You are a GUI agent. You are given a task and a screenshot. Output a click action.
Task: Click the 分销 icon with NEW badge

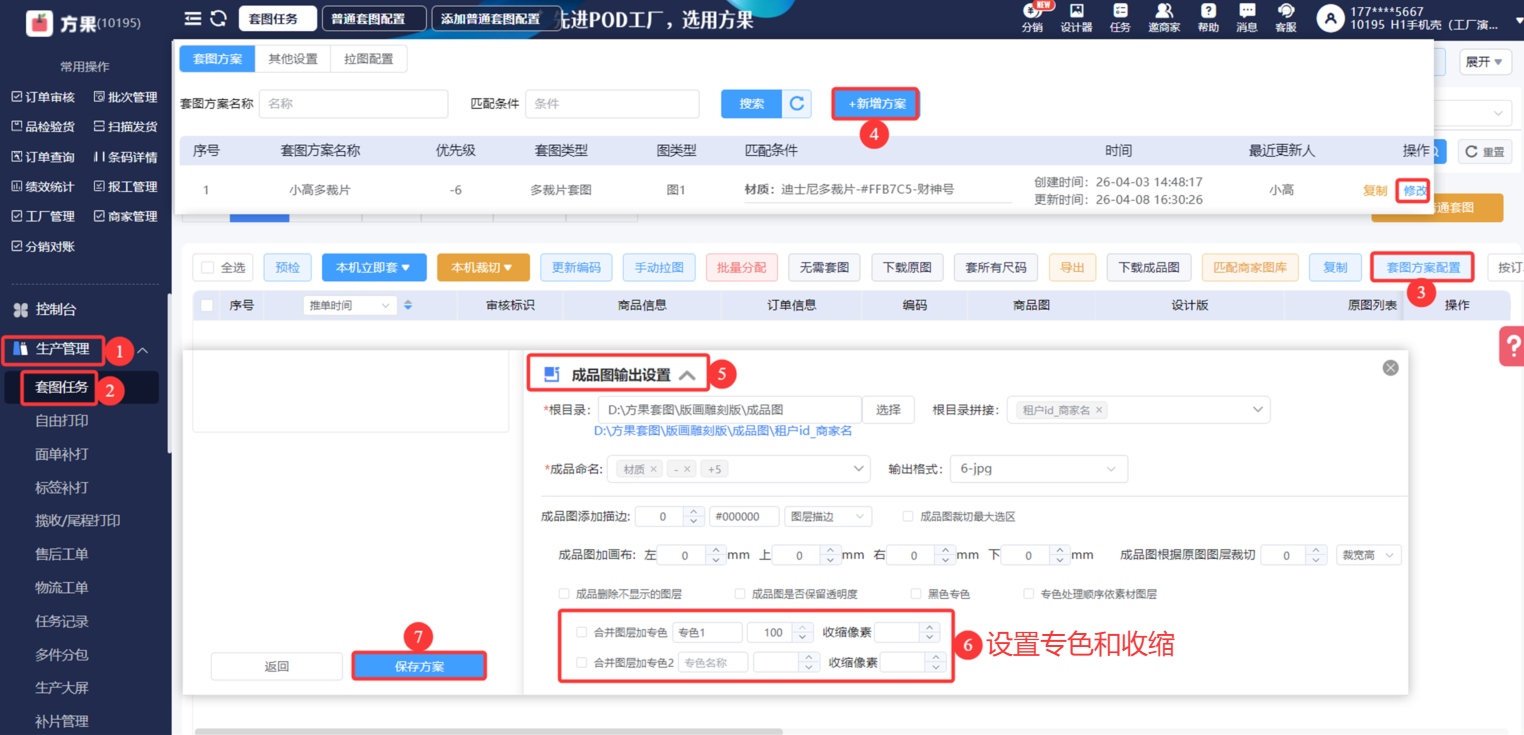click(1032, 17)
